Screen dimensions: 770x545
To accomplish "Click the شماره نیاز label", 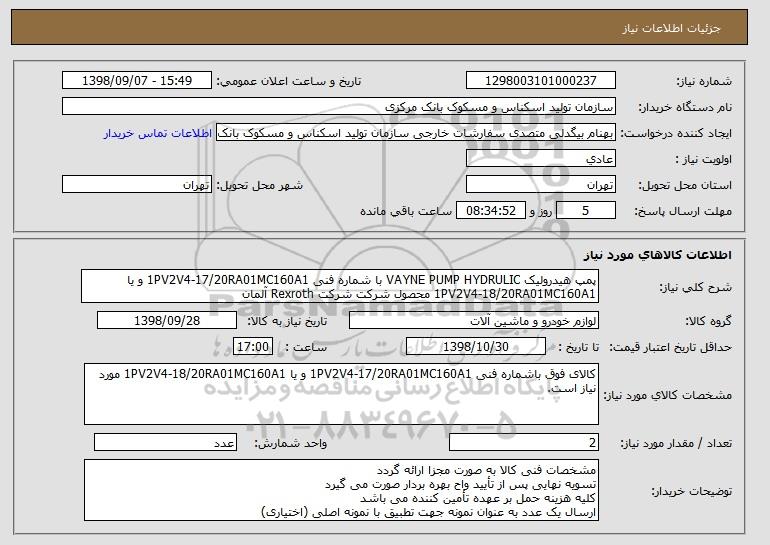I will (704, 81).
